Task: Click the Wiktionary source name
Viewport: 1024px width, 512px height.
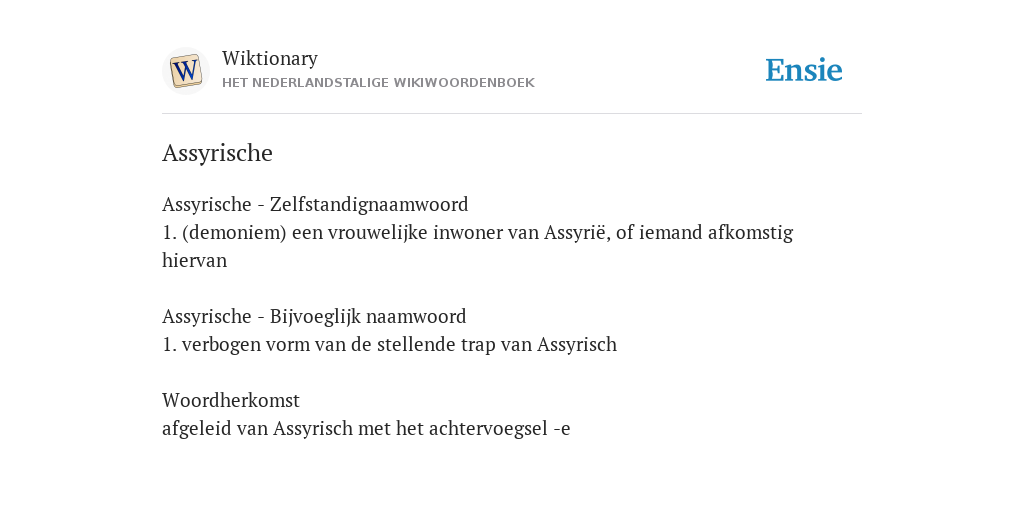Action: point(270,58)
